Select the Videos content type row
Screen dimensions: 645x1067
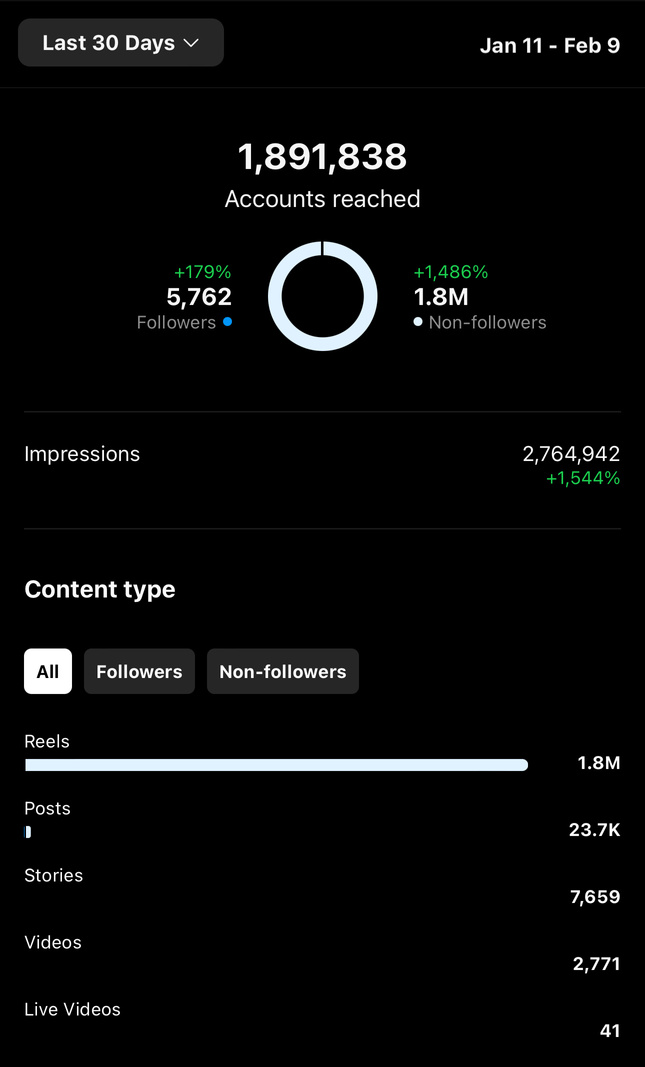[x=53, y=943]
